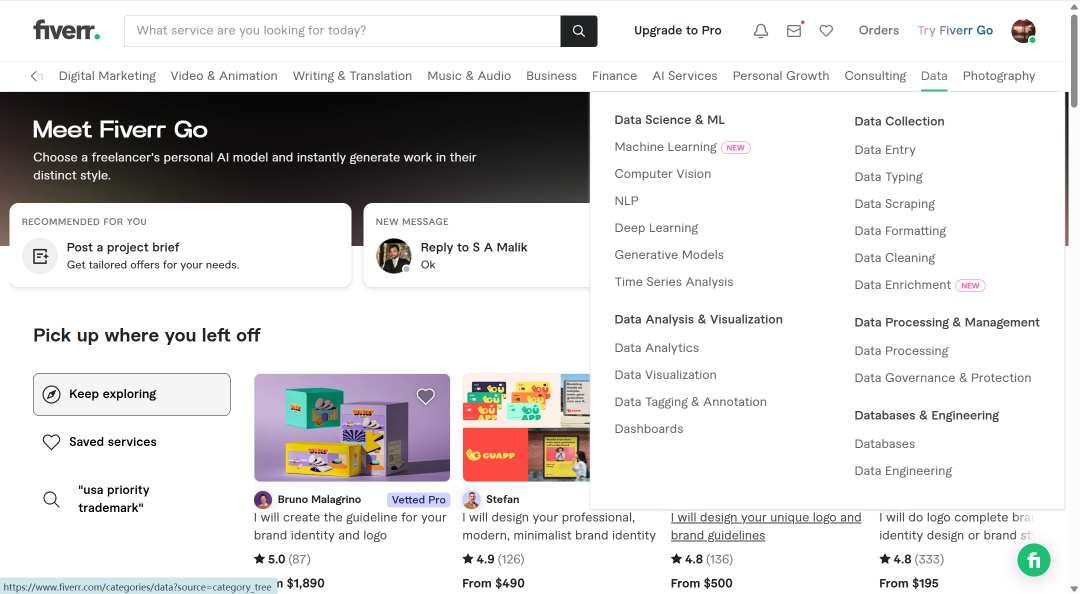Screen dimensions: 1080x594
Task: Select Dashboards subcategory
Action: pyautogui.click(x=649, y=429)
